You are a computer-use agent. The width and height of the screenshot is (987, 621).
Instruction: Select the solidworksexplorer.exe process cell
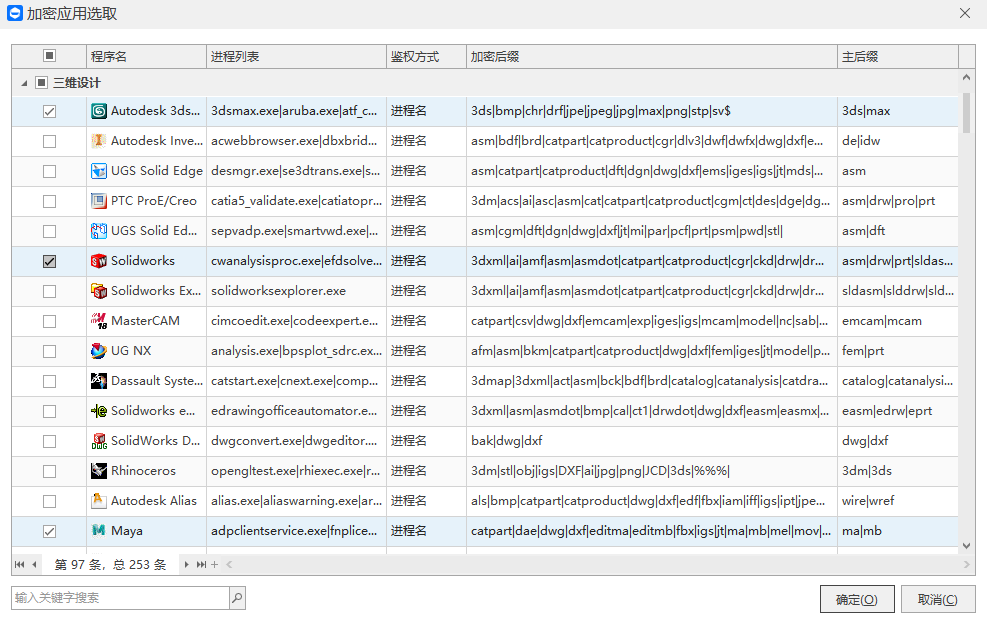(296, 291)
